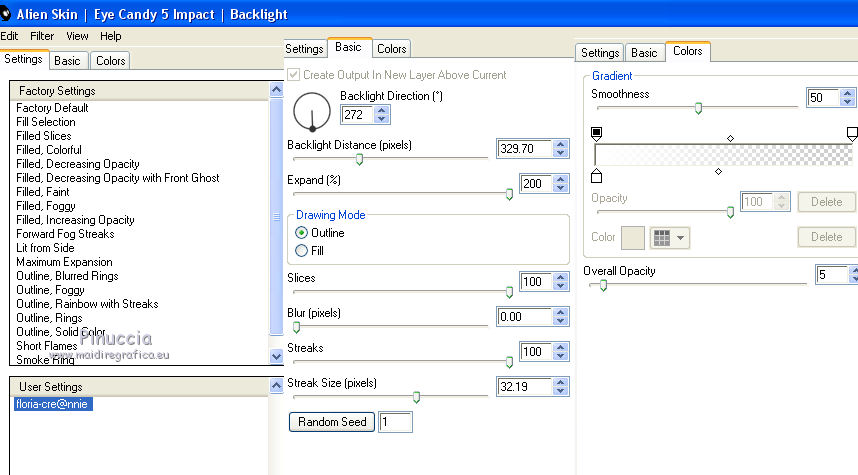Increase the Expand percentage spinner
The height and width of the screenshot is (475, 858).
click(x=560, y=179)
